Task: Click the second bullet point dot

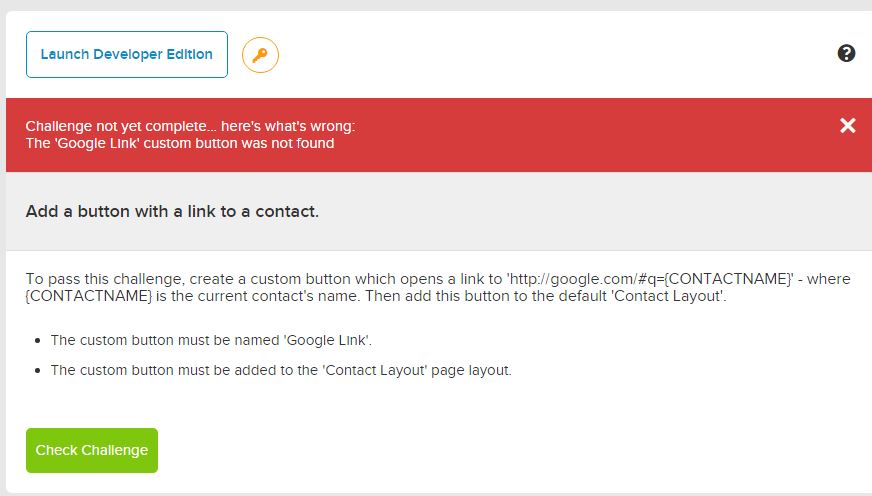Action: pos(36,371)
